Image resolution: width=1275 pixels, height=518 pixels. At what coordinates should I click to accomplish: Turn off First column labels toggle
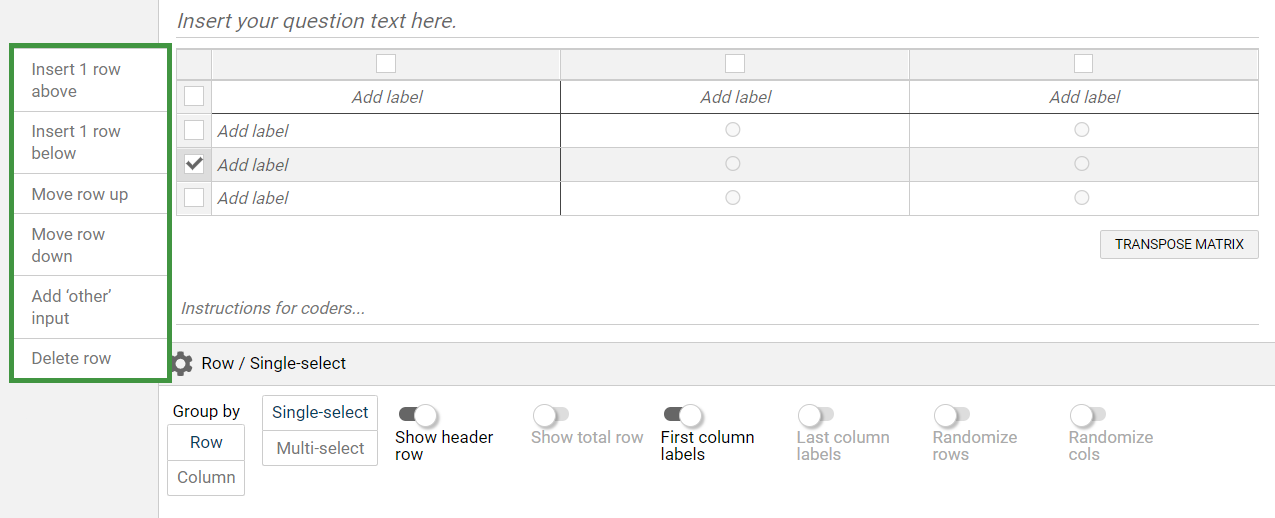tap(682, 415)
